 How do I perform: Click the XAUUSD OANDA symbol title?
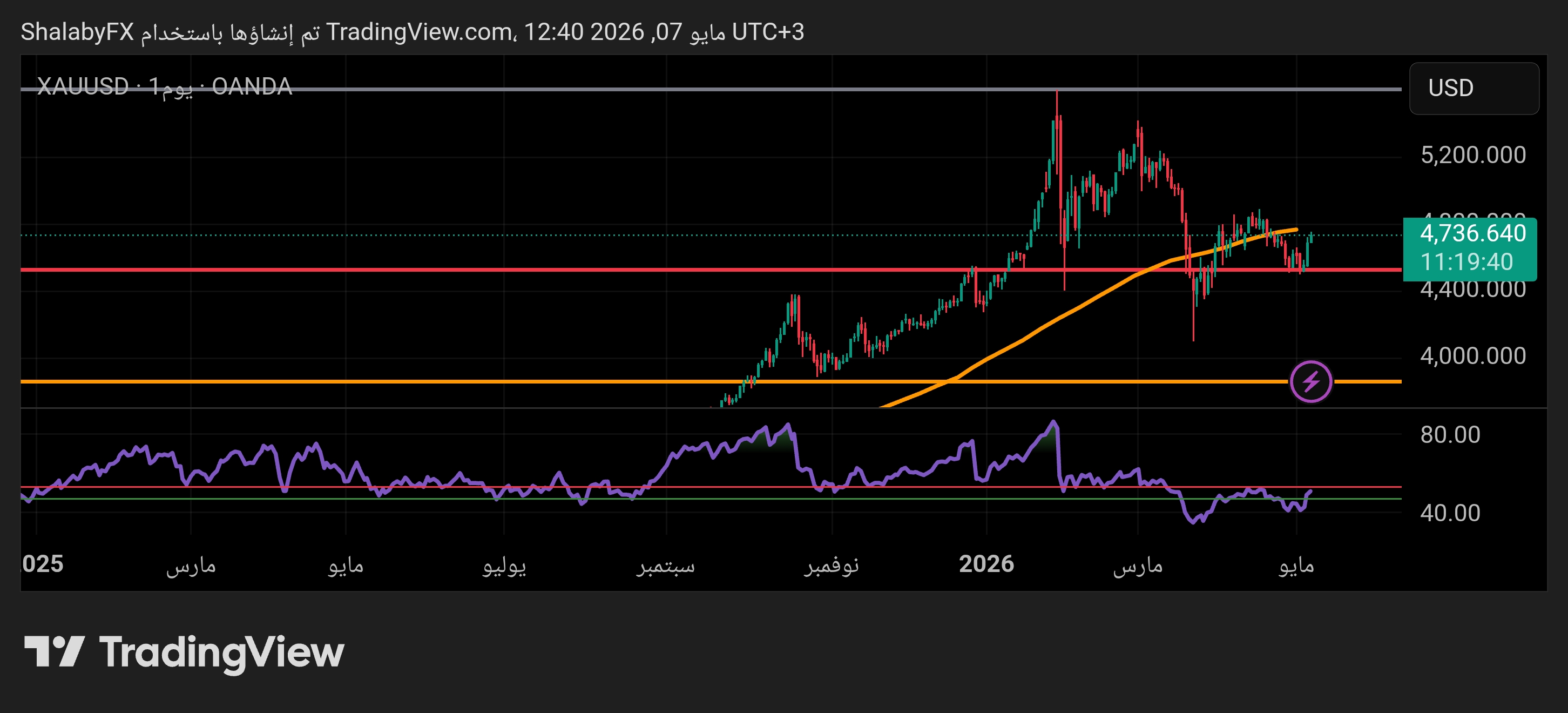pos(164,86)
